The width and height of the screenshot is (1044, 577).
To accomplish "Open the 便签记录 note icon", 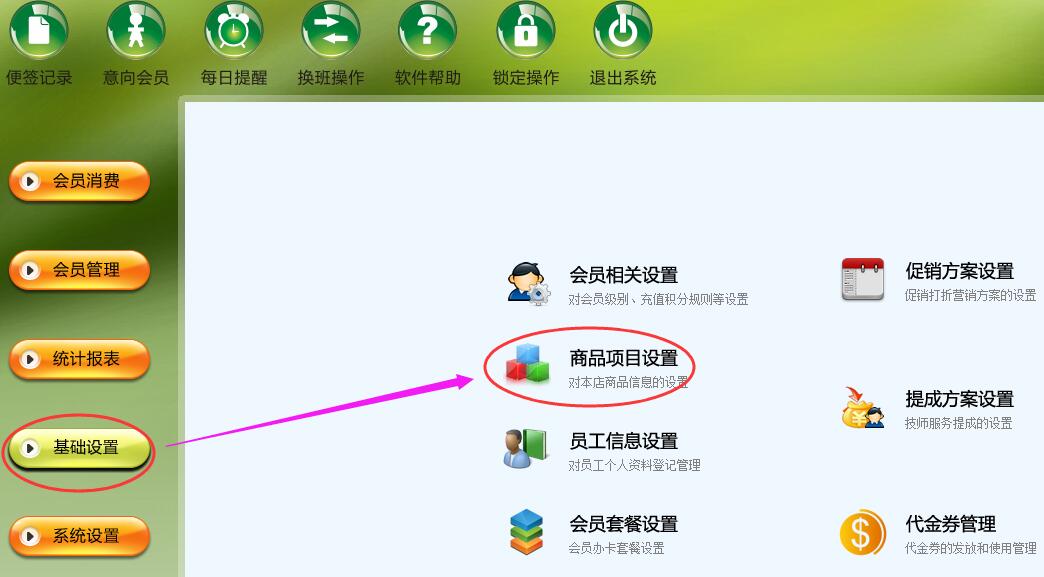I will coord(39,29).
